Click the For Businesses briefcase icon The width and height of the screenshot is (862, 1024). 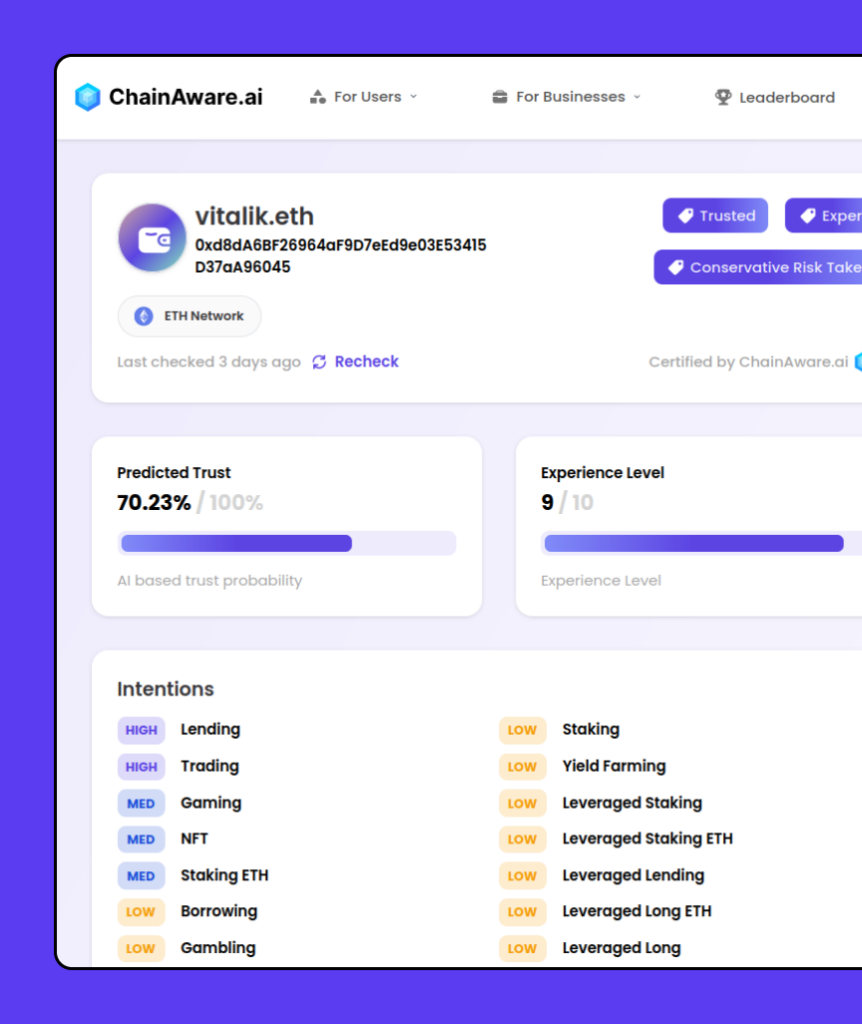(x=500, y=97)
